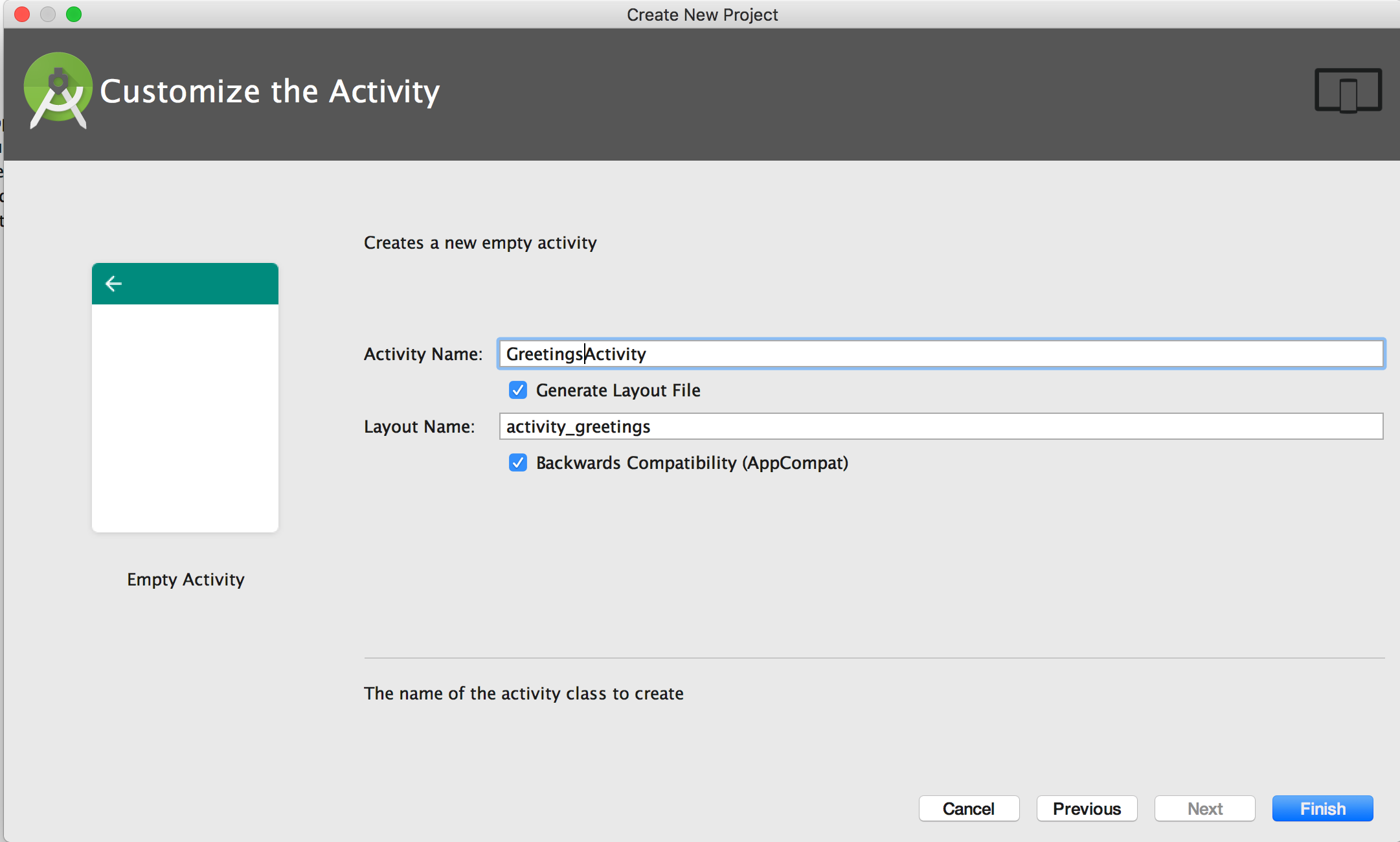1400x842 pixels.
Task: Toggle Backwards Compatibility AppCompat checkbox
Action: coord(517,463)
